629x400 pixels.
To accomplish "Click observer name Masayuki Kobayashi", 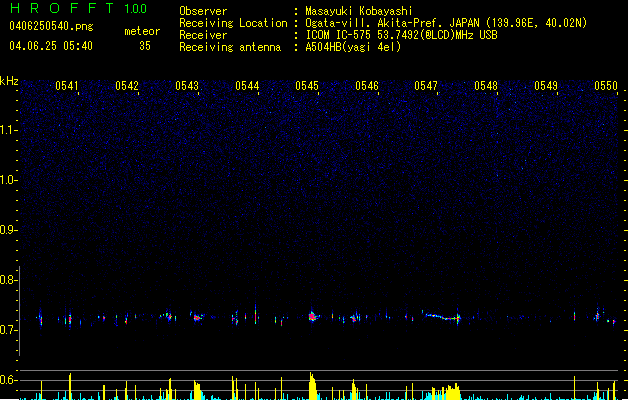I will coord(359,11).
